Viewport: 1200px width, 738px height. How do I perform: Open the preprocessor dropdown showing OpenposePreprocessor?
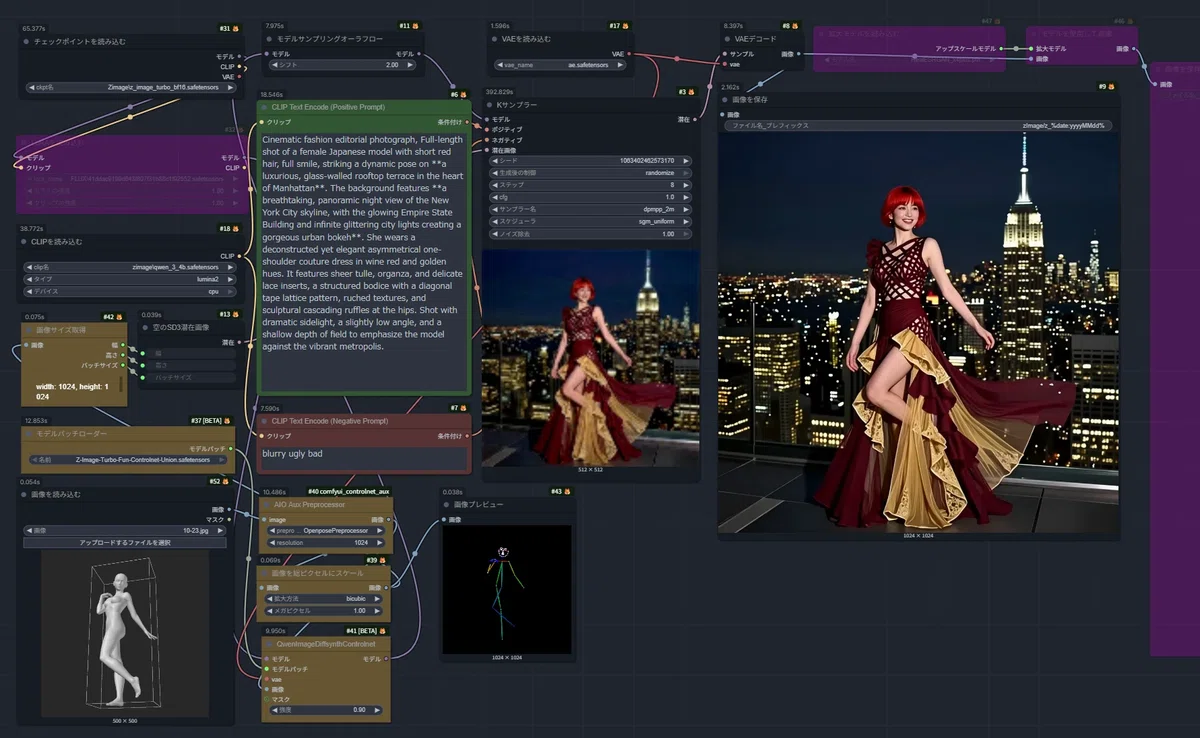325,530
